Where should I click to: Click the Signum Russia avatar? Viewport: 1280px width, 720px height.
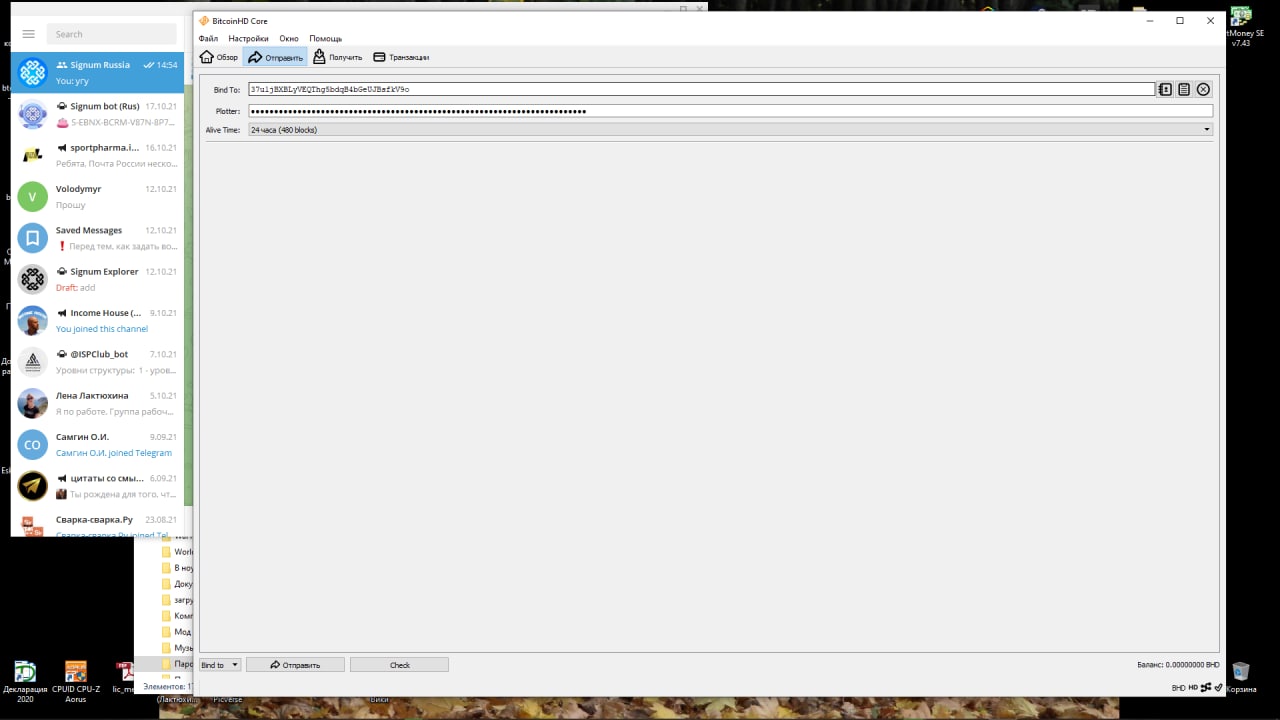point(33,72)
